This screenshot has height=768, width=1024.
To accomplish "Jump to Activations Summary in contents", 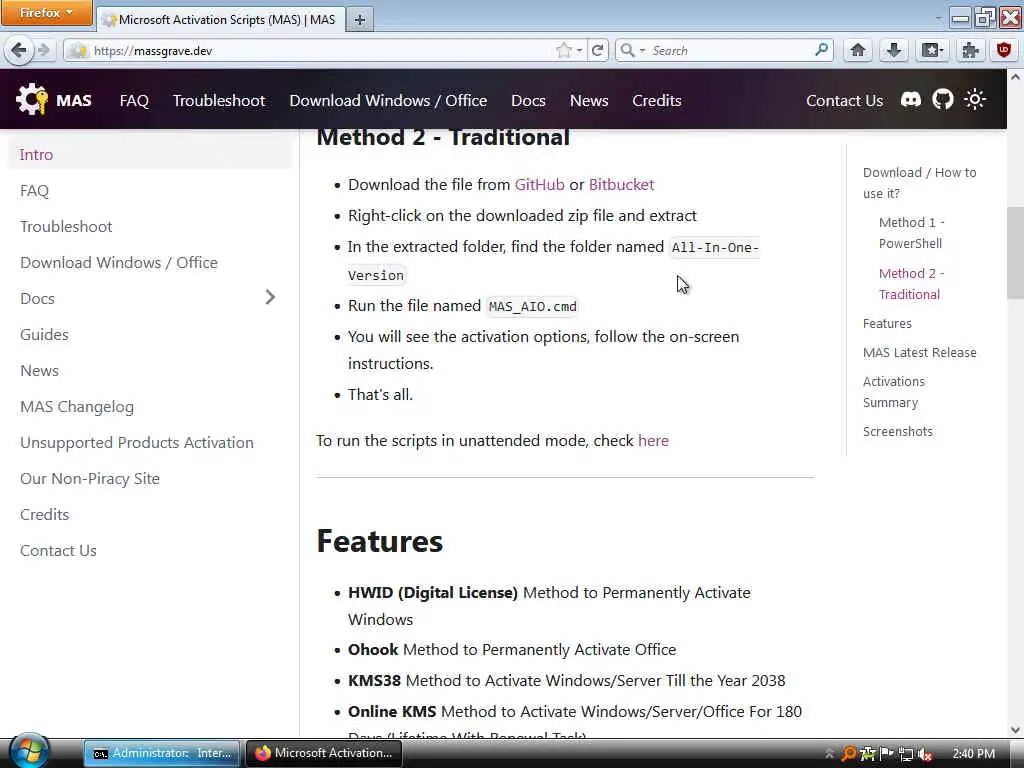I will 893,392.
